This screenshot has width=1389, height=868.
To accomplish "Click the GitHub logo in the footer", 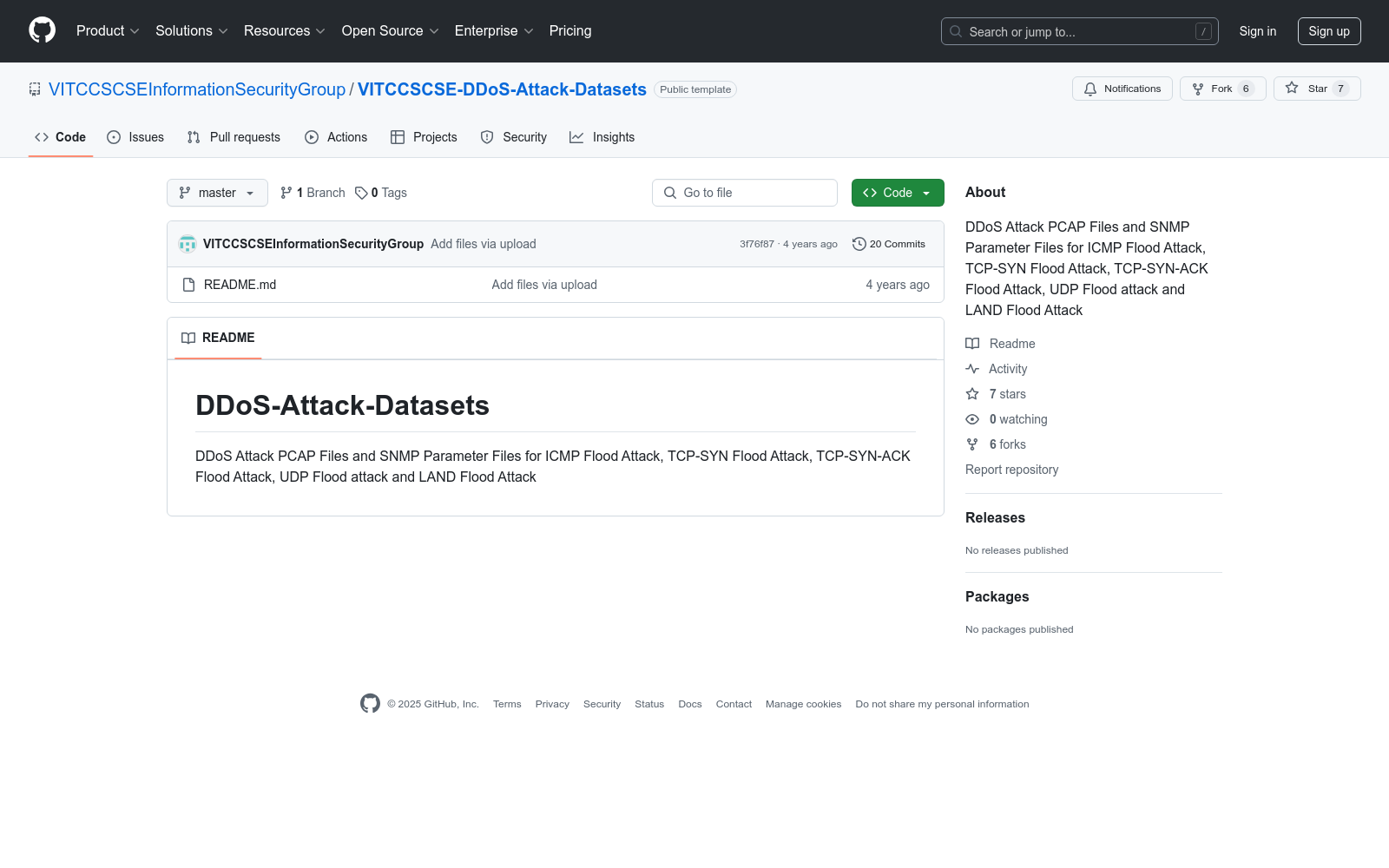I will point(370,704).
